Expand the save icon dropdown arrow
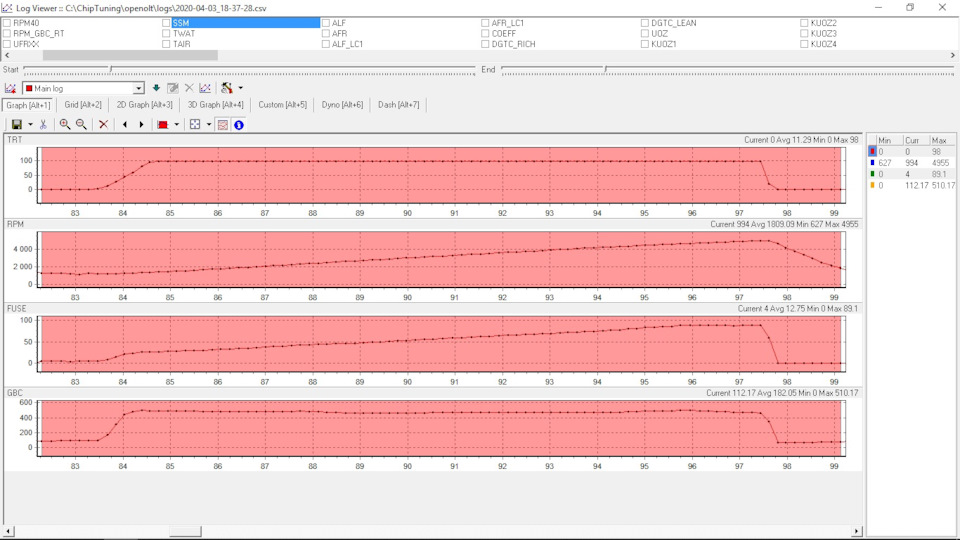This screenshot has height=540, width=960. click(x=30, y=124)
